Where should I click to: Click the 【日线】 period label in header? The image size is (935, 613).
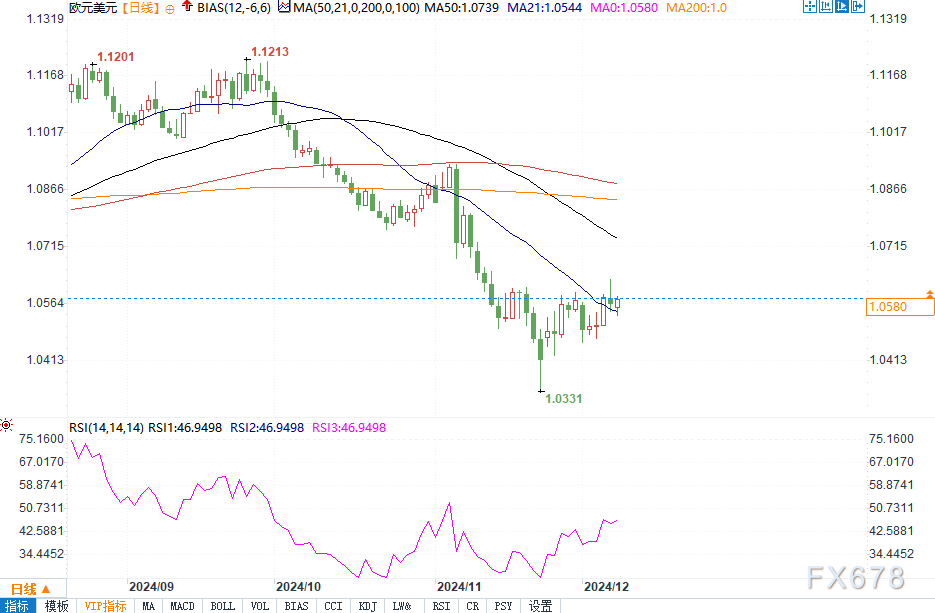tap(141, 8)
